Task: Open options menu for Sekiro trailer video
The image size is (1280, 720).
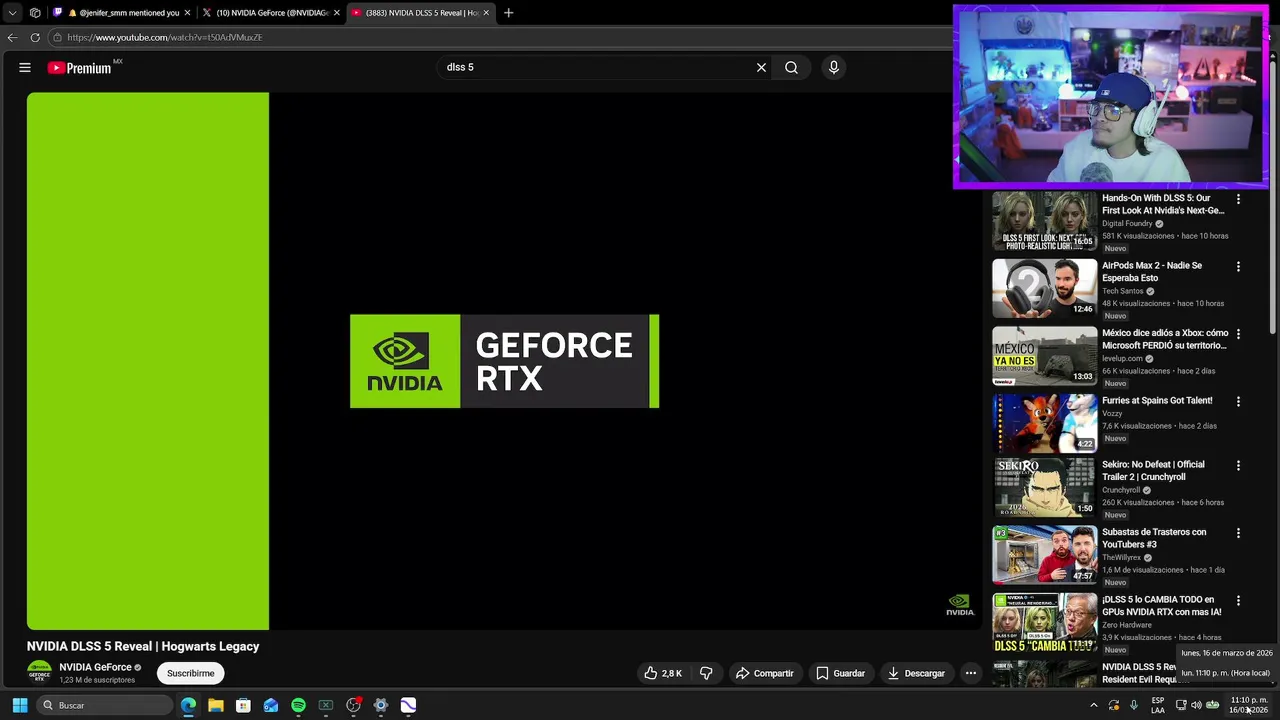Action: tap(1238, 466)
